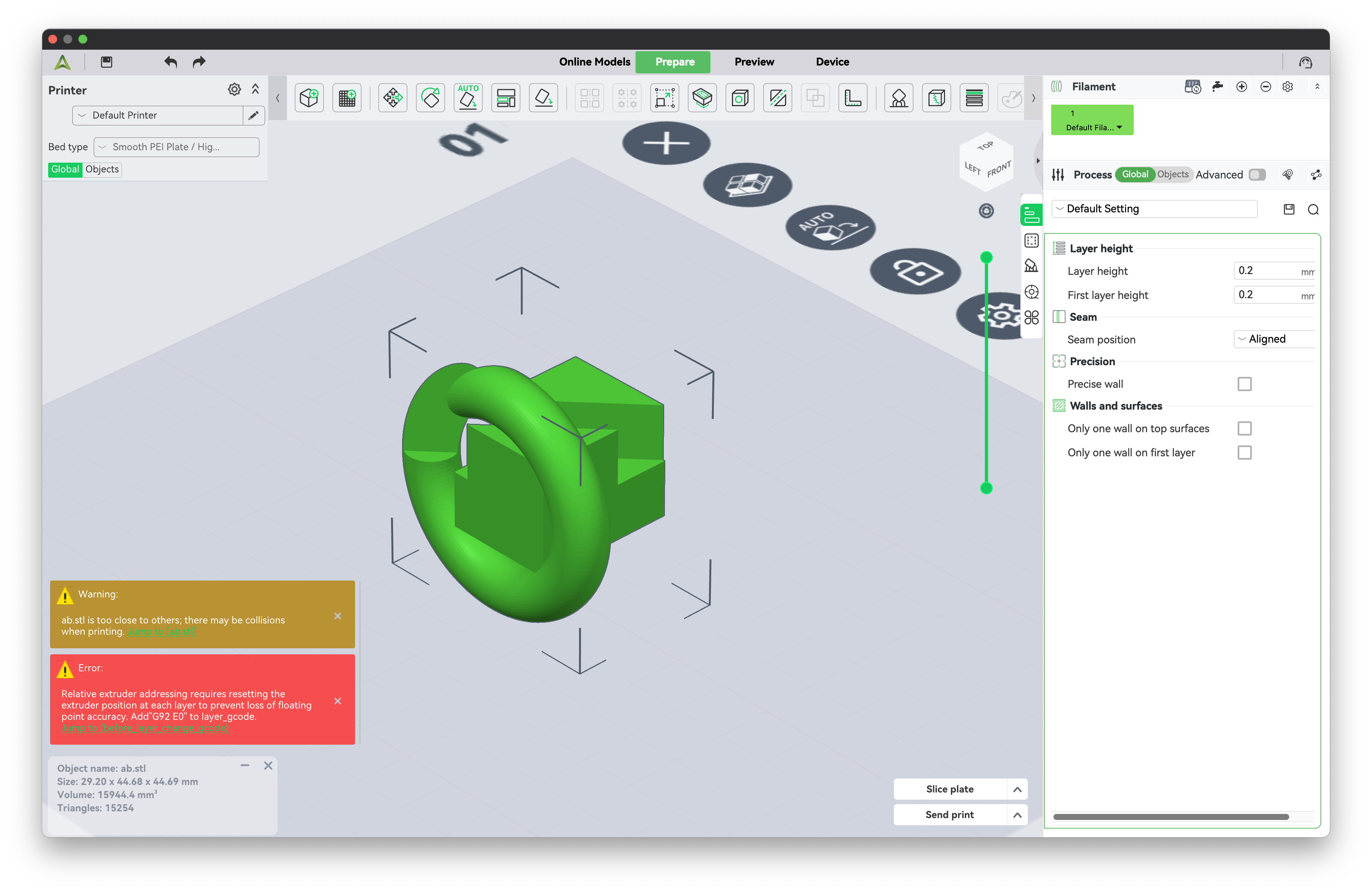This screenshot has height=893, width=1372.
Task: Click the Slice plate button
Action: point(950,789)
